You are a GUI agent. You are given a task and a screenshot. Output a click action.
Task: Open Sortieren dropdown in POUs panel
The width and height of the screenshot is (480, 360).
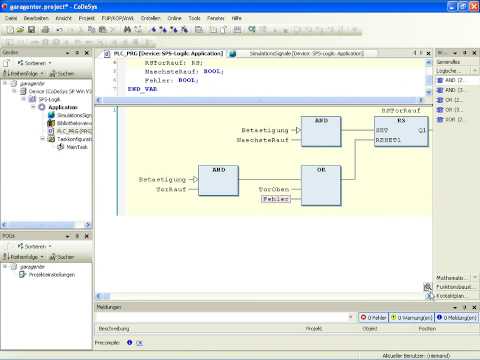(x=35, y=246)
